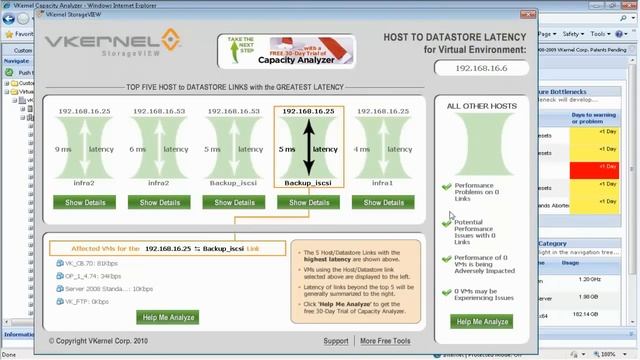Click the Days to warning or problem header
This screenshot has width=640, height=360.
(593, 118)
